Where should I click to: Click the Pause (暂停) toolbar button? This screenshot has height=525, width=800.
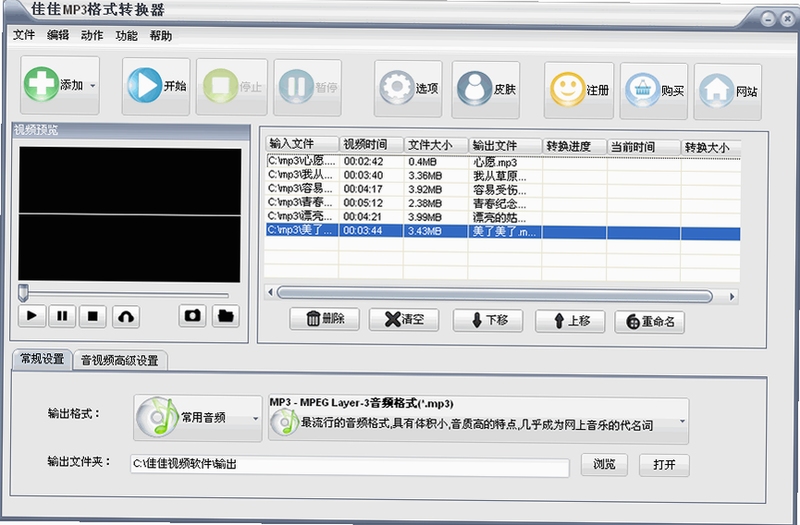(308, 88)
